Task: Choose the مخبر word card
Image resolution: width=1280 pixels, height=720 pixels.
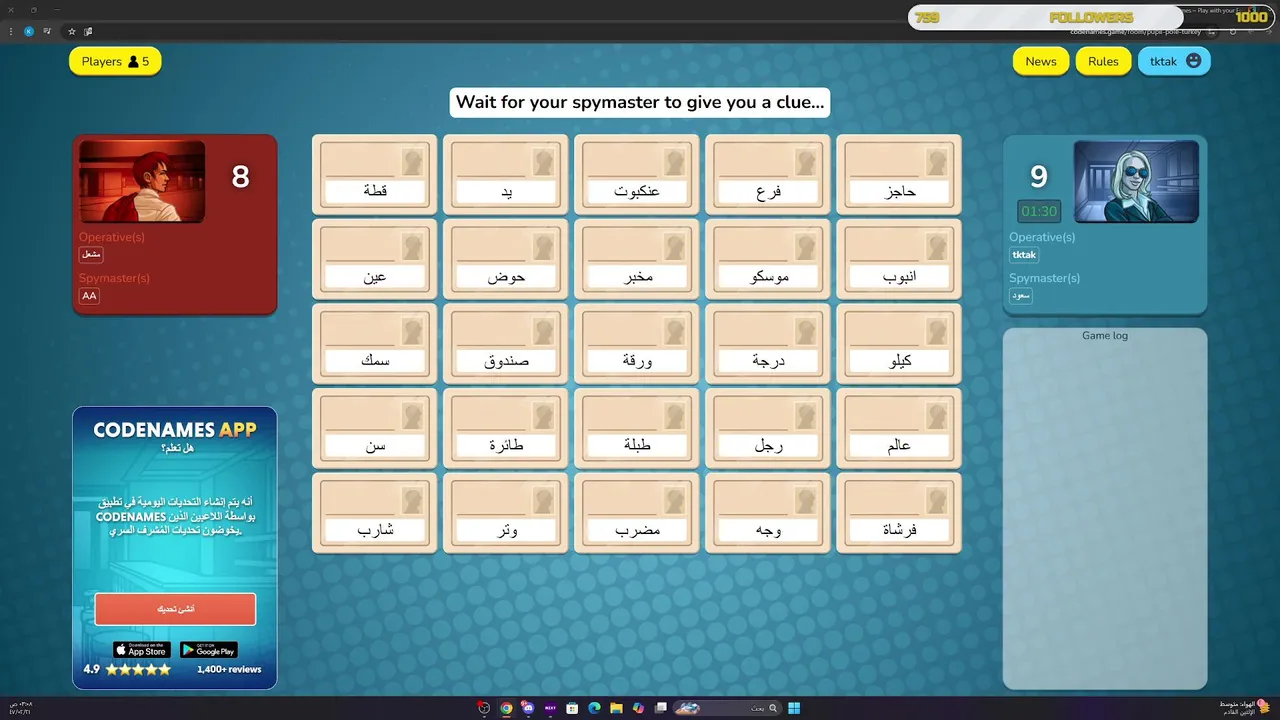Action: [x=637, y=260]
